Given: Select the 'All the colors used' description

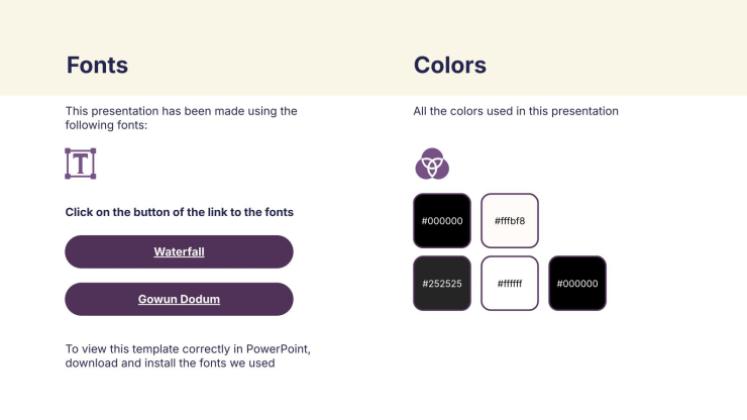Looking at the screenshot, I should pos(515,111).
